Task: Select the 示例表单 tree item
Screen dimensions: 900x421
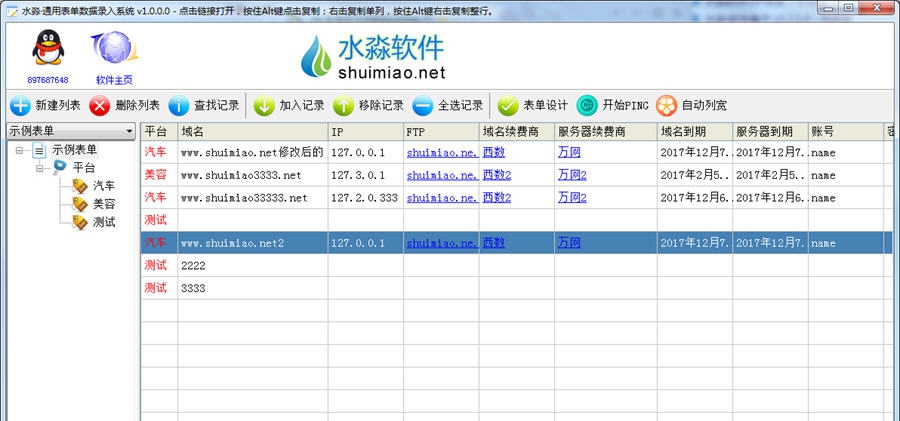Action: [75, 150]
